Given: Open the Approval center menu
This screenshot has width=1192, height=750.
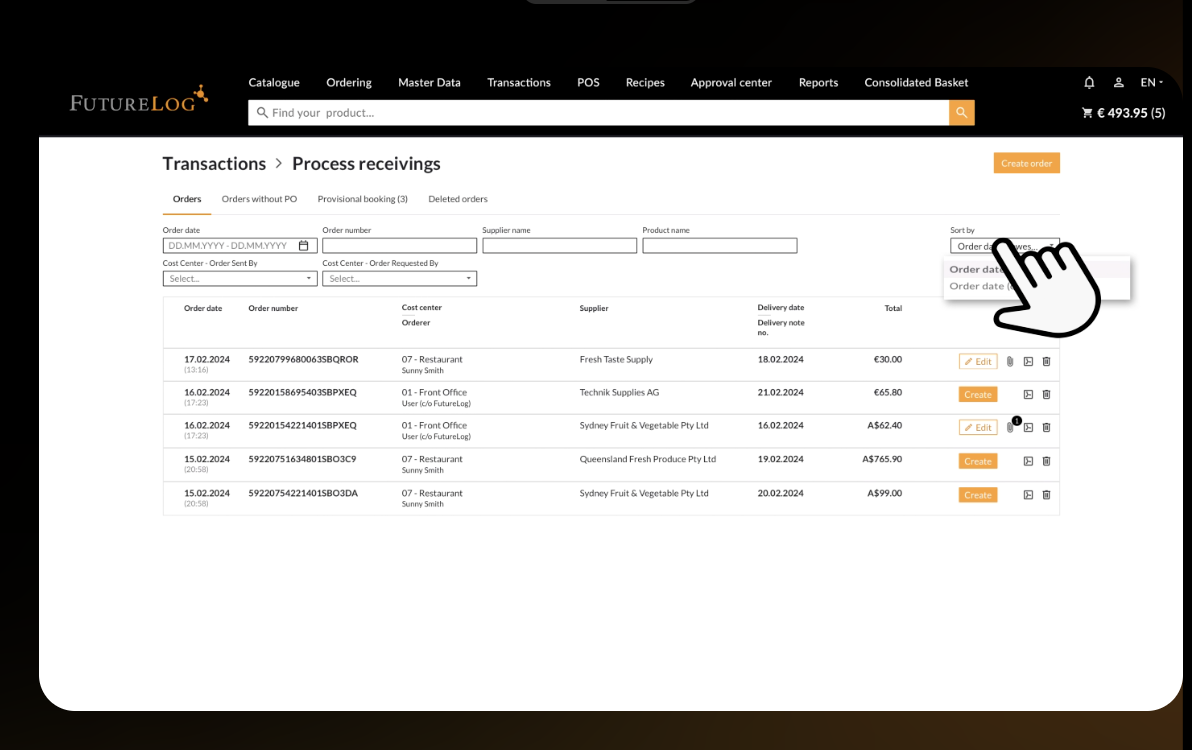Looking at the screenshot, I should pos(731,83).
